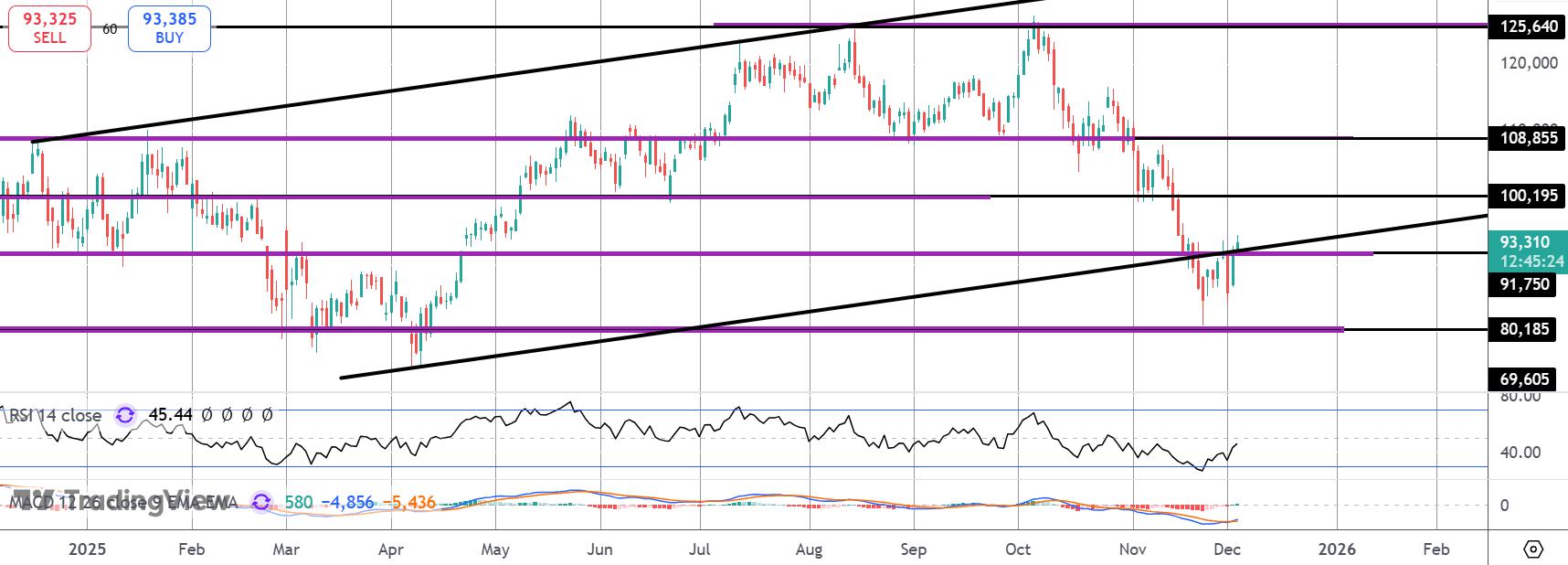This screenshot has height=565, width=1568.
Task: Click the MACD purple refresh icon
Action: pos(261,502)
